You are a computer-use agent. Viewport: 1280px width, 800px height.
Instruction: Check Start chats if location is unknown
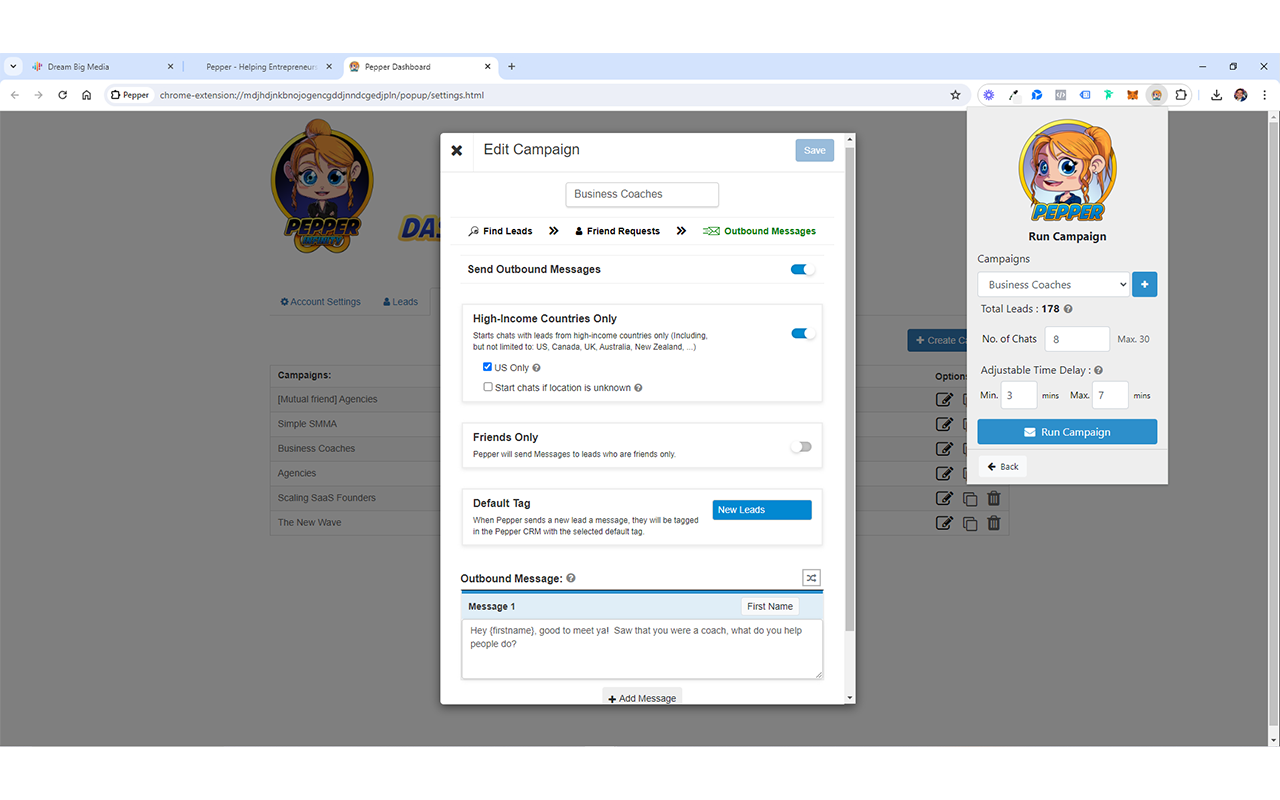[x=488, y=387]
